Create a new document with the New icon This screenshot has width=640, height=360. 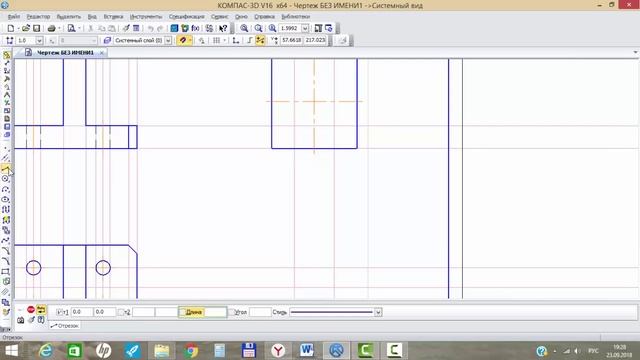point(11,28)
